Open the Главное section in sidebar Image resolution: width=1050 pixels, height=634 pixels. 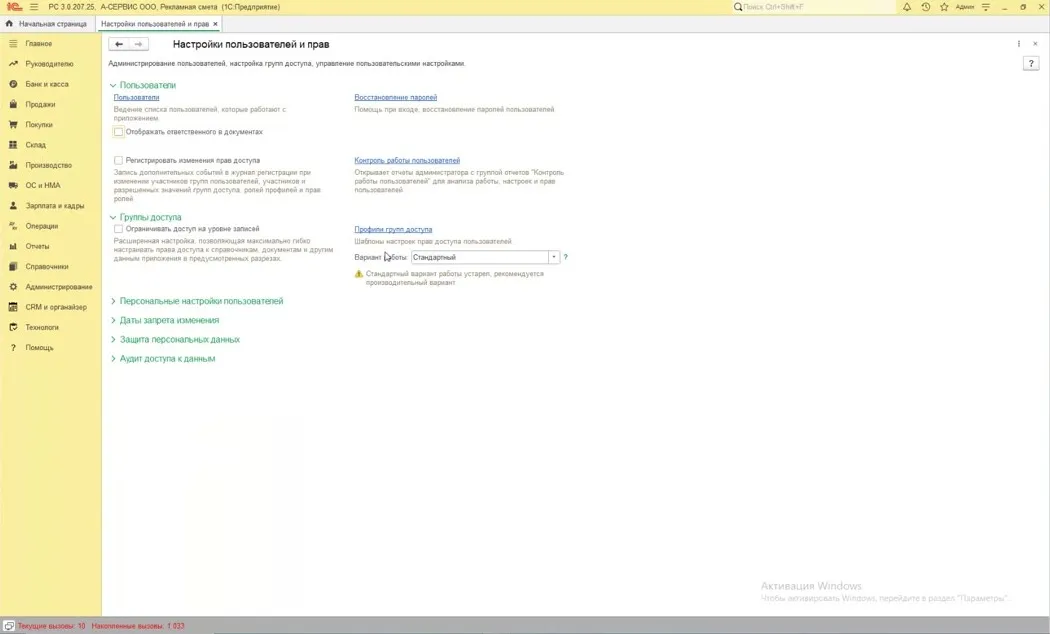click(x=39, y=44)
